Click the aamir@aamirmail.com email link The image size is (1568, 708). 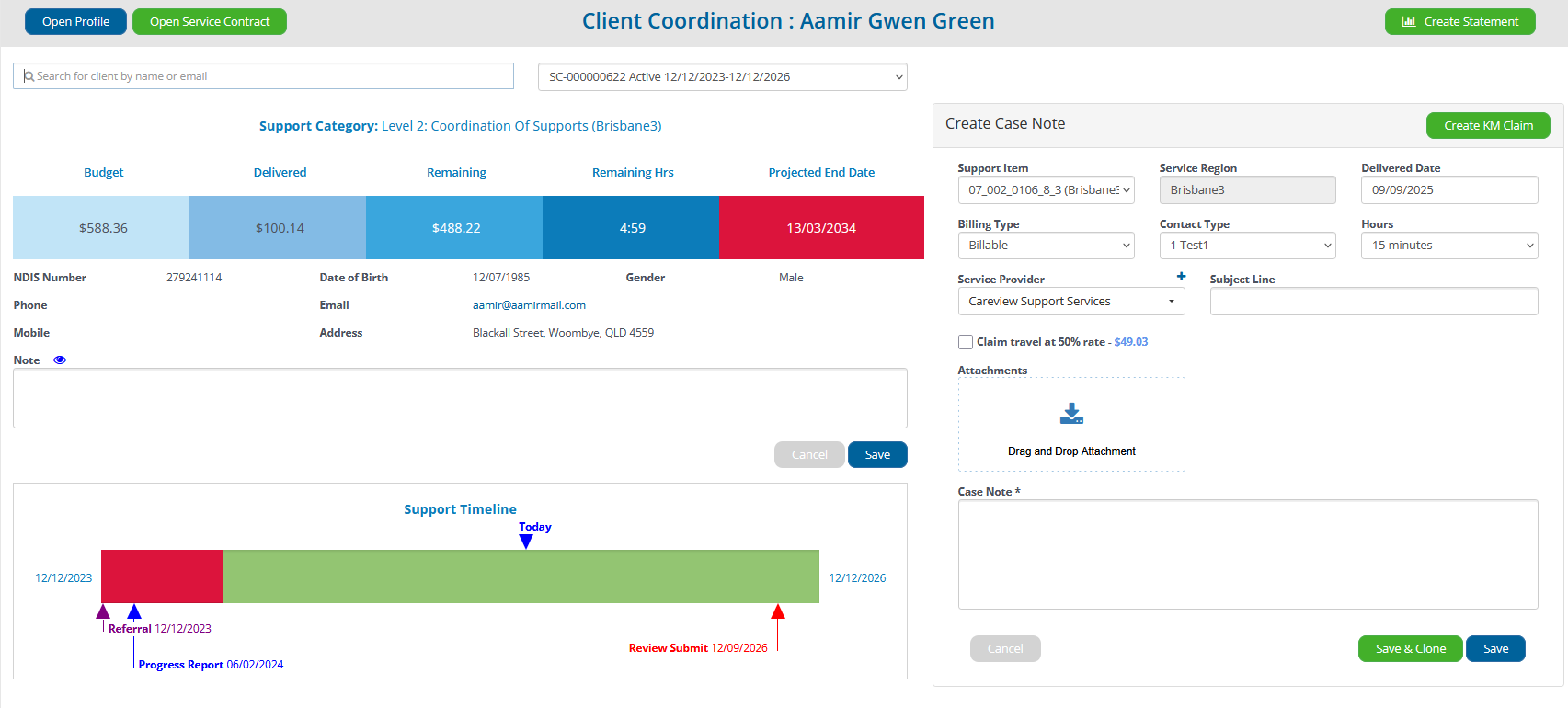pyautogui.click(x=529, y=305)
